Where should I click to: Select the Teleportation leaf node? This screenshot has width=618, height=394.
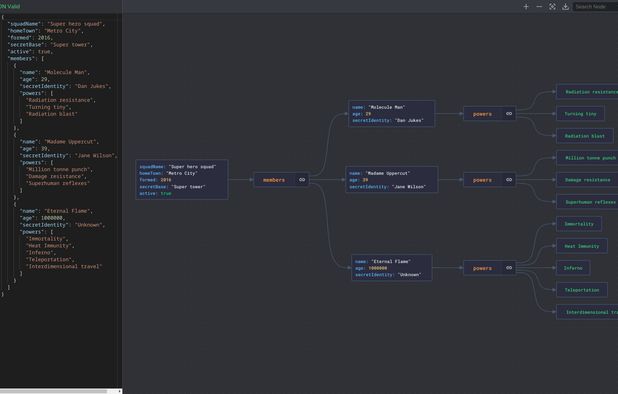pos(582,290)
